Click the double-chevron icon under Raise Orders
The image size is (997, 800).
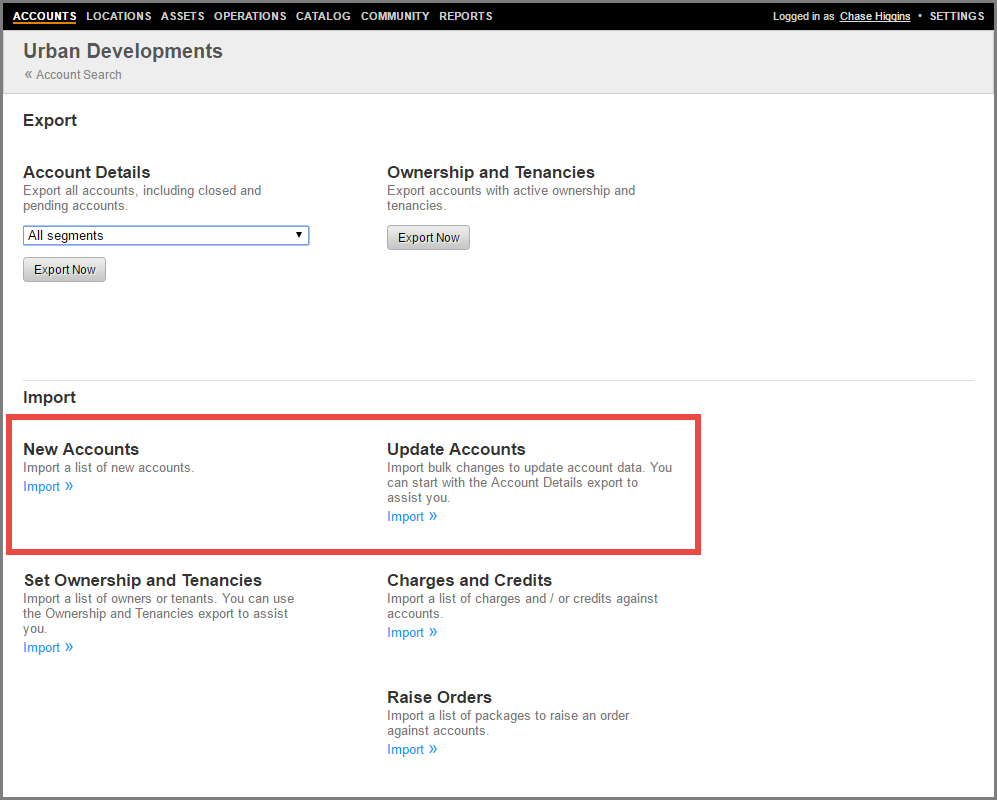point(433,749)
